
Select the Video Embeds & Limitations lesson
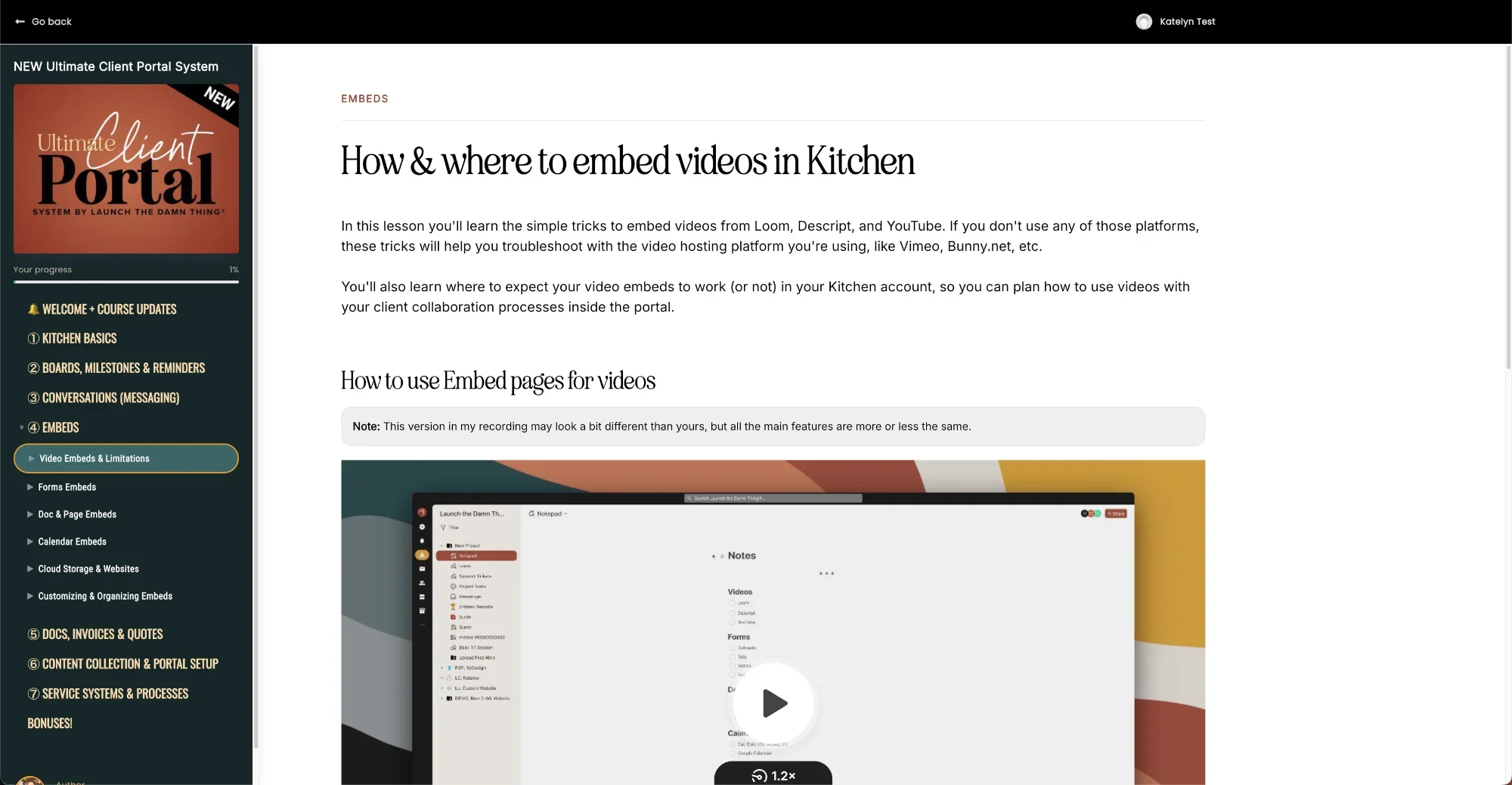pyautogui.click(x=94, y=458)
